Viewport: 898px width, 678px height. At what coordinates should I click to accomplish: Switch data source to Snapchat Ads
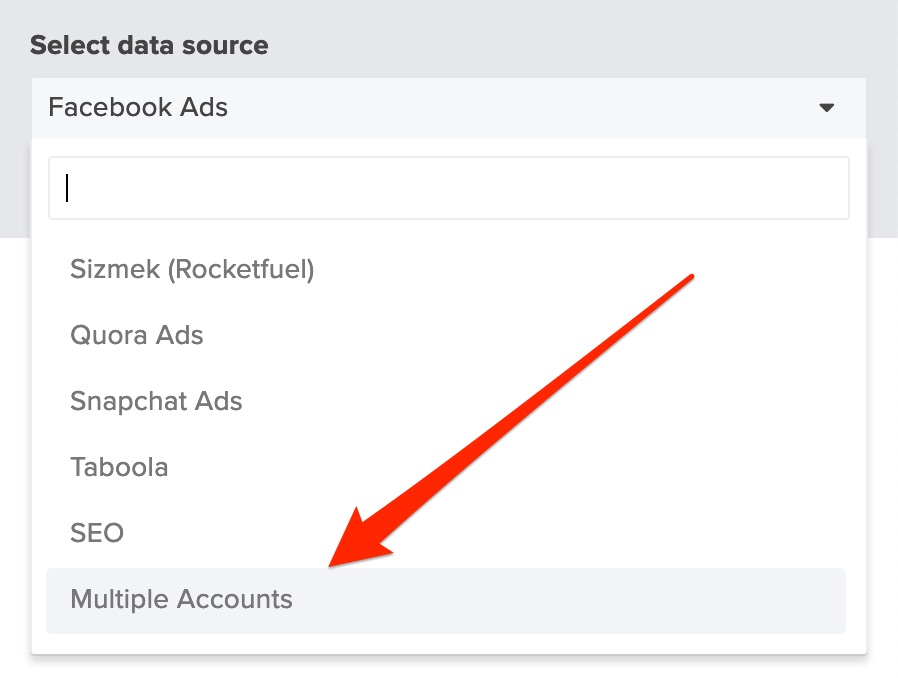[x=156, y=401]
